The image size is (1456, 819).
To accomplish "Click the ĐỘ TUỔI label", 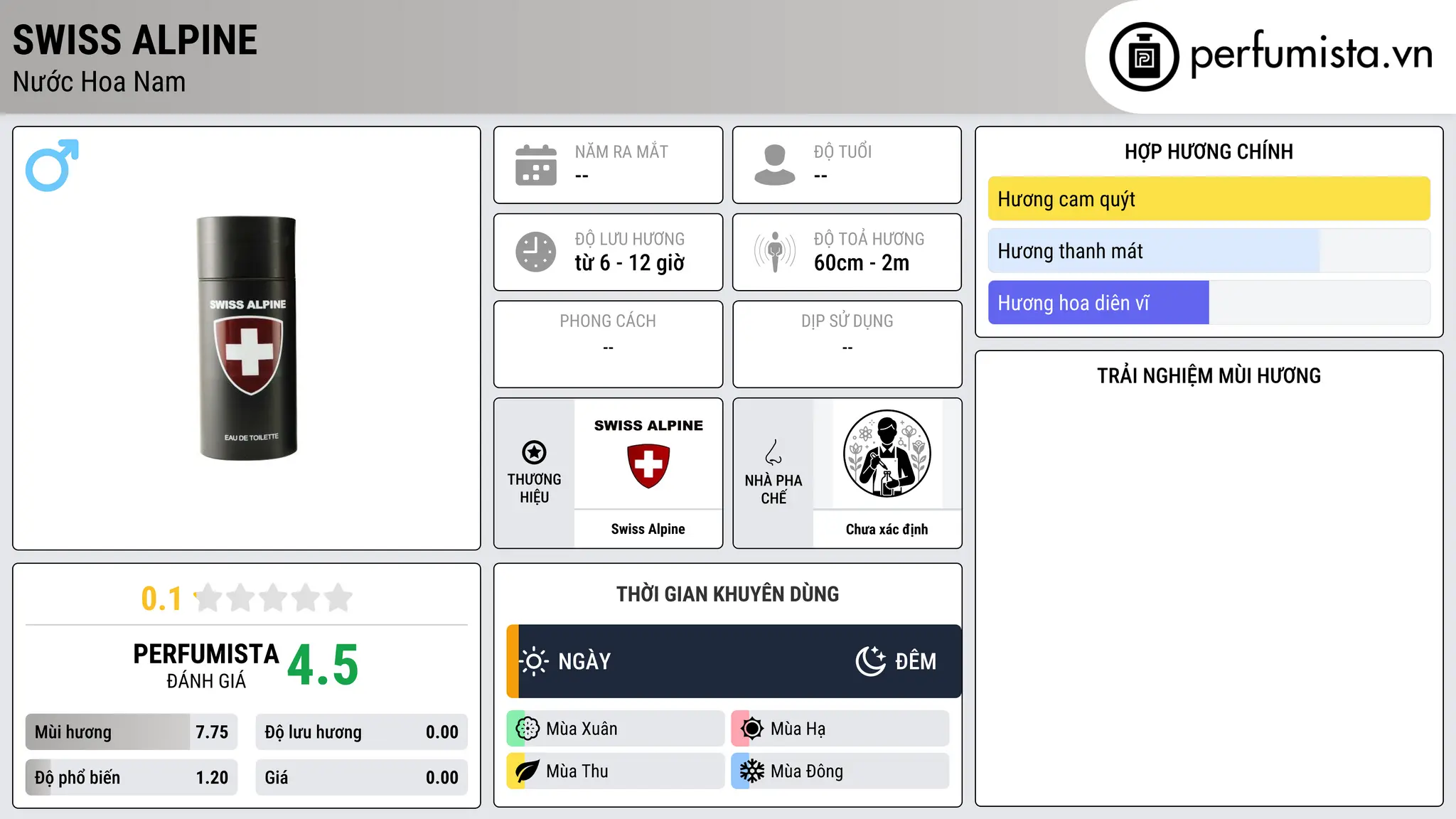I will point(842,151).
